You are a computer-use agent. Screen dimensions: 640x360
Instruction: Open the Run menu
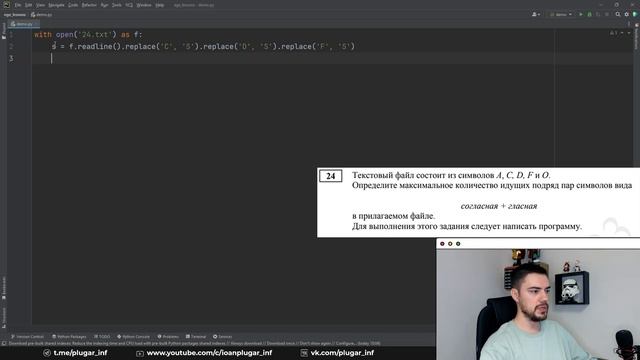[x=104, y=5]
